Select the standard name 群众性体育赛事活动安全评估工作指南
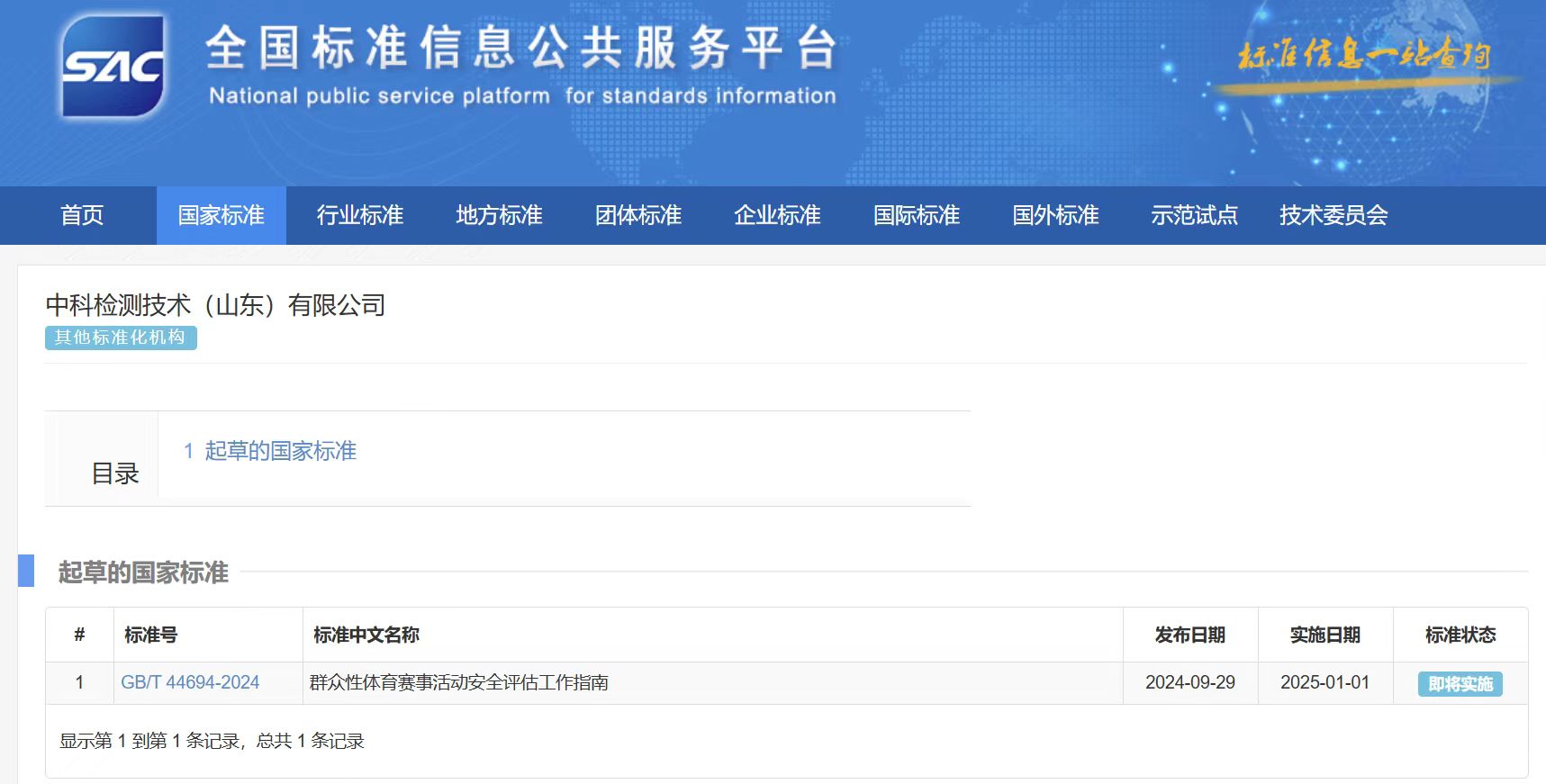Screen dimensions: 1546x784 [x=459, y=682]
